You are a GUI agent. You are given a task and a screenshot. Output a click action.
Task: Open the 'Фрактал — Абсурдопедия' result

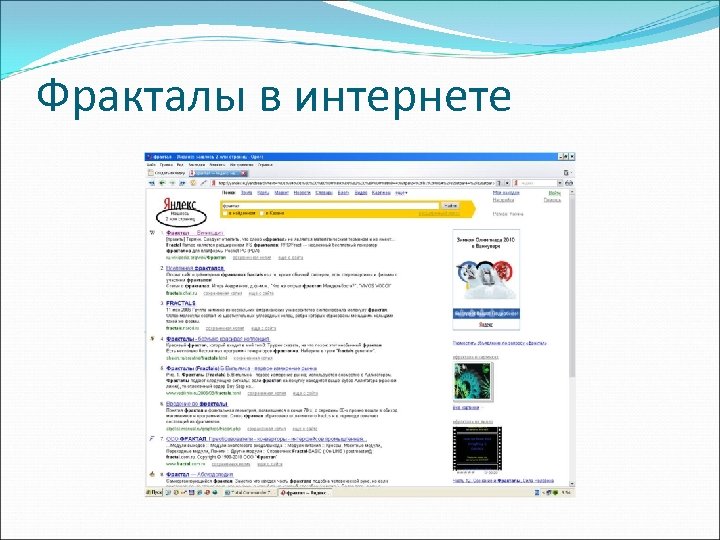199,474
